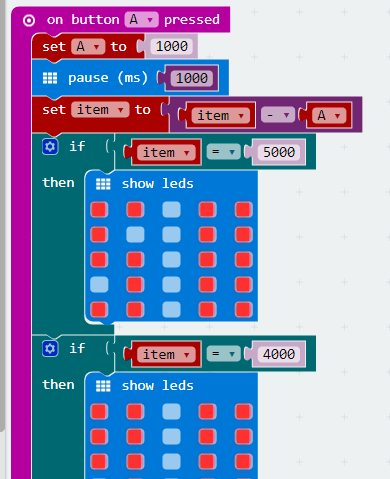Open the button A dropdown in the on button pressed block

(142, 20)
